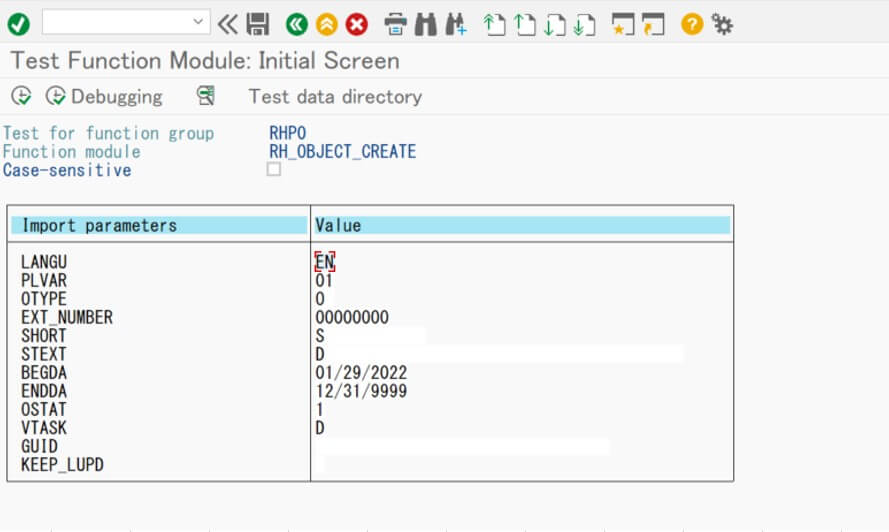Click the Print icon
Image resolution: width=889 pixels, height=532 pixels.
[395, 24]
